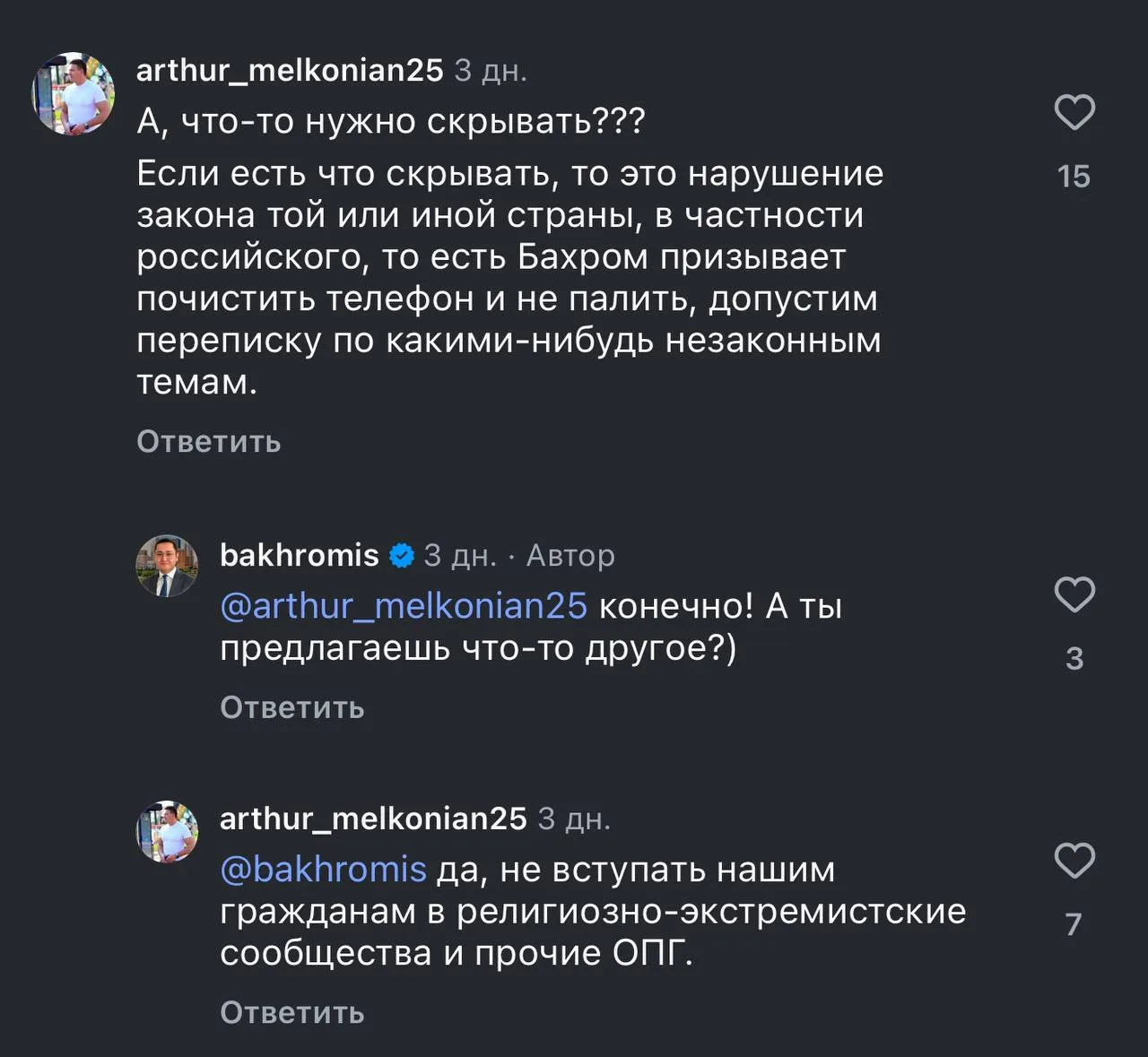This screenshot has height=1057, width=1148.
Task: View the 7 likes on last reply
Action: 1074,924
